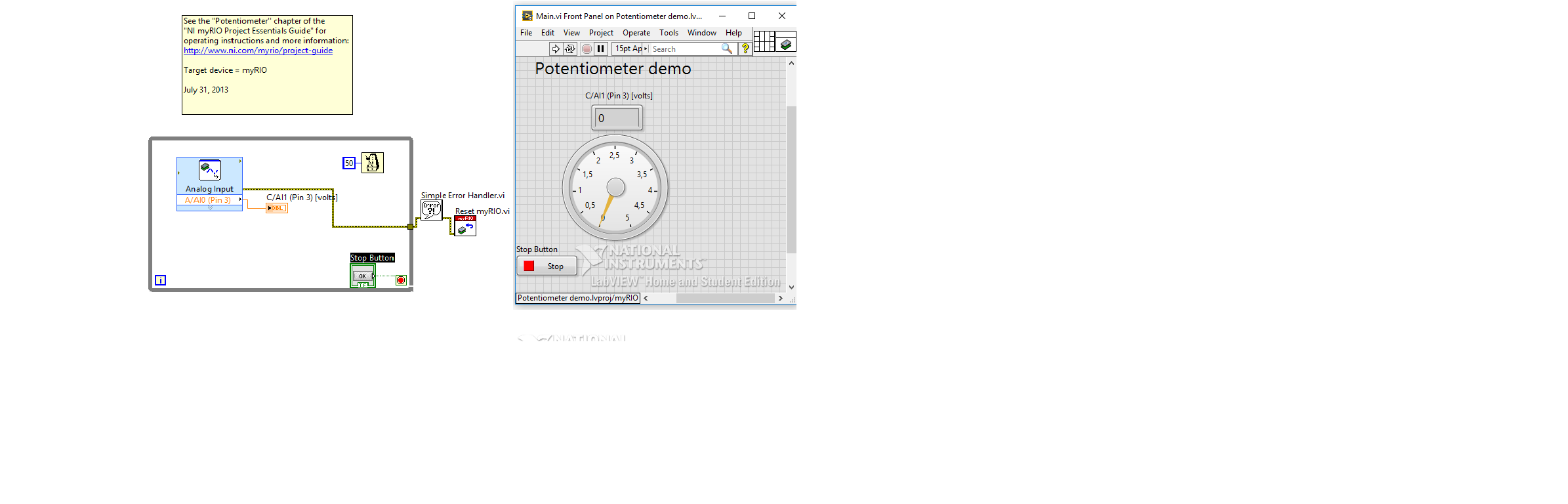Image resolution: width=1568 pixels, height=504 pixels.
Task: Click the Reset myRIO.vi label
Action: coord(482,211)
